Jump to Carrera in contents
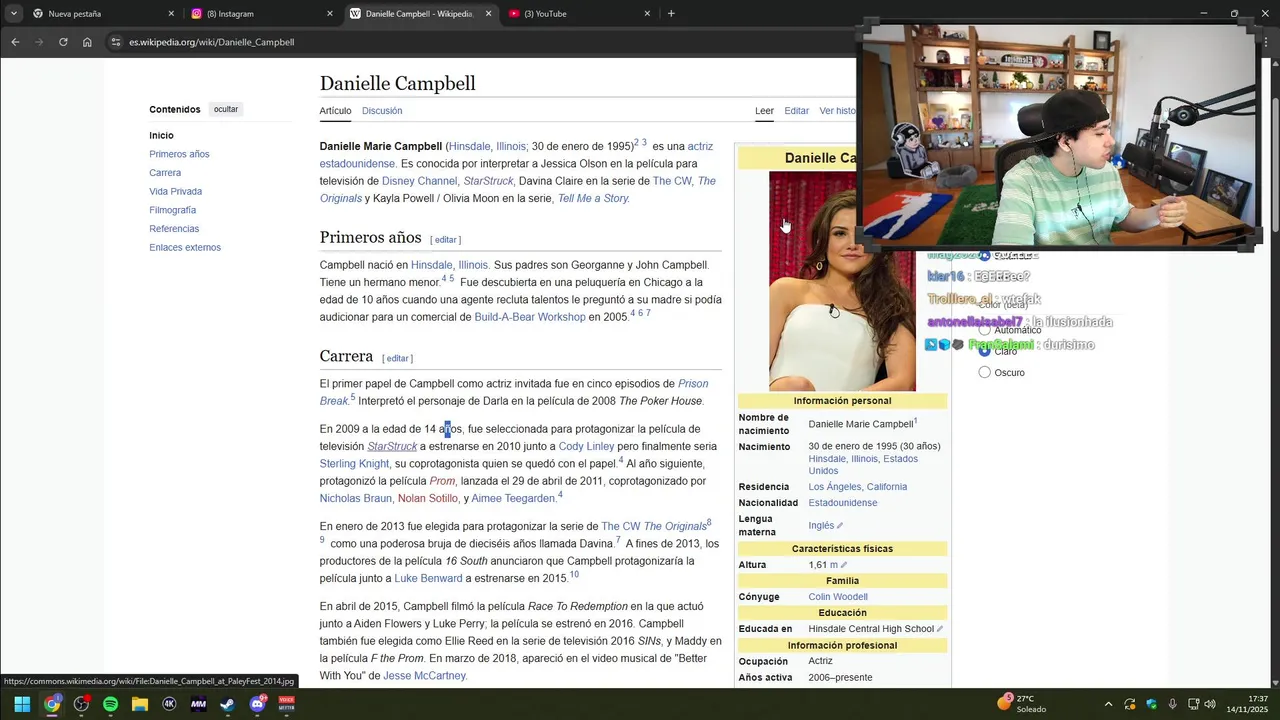The image size is (1280, 720). tap(165, 173)
